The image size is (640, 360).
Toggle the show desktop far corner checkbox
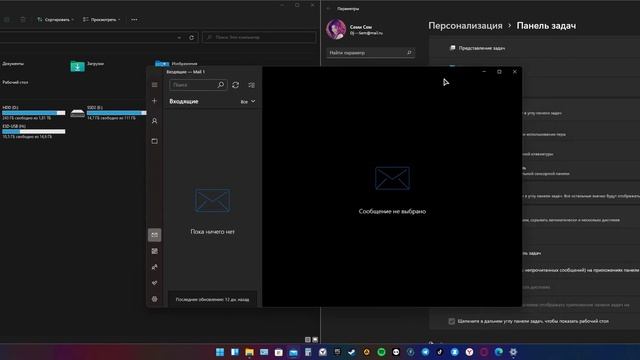point(451,321)
